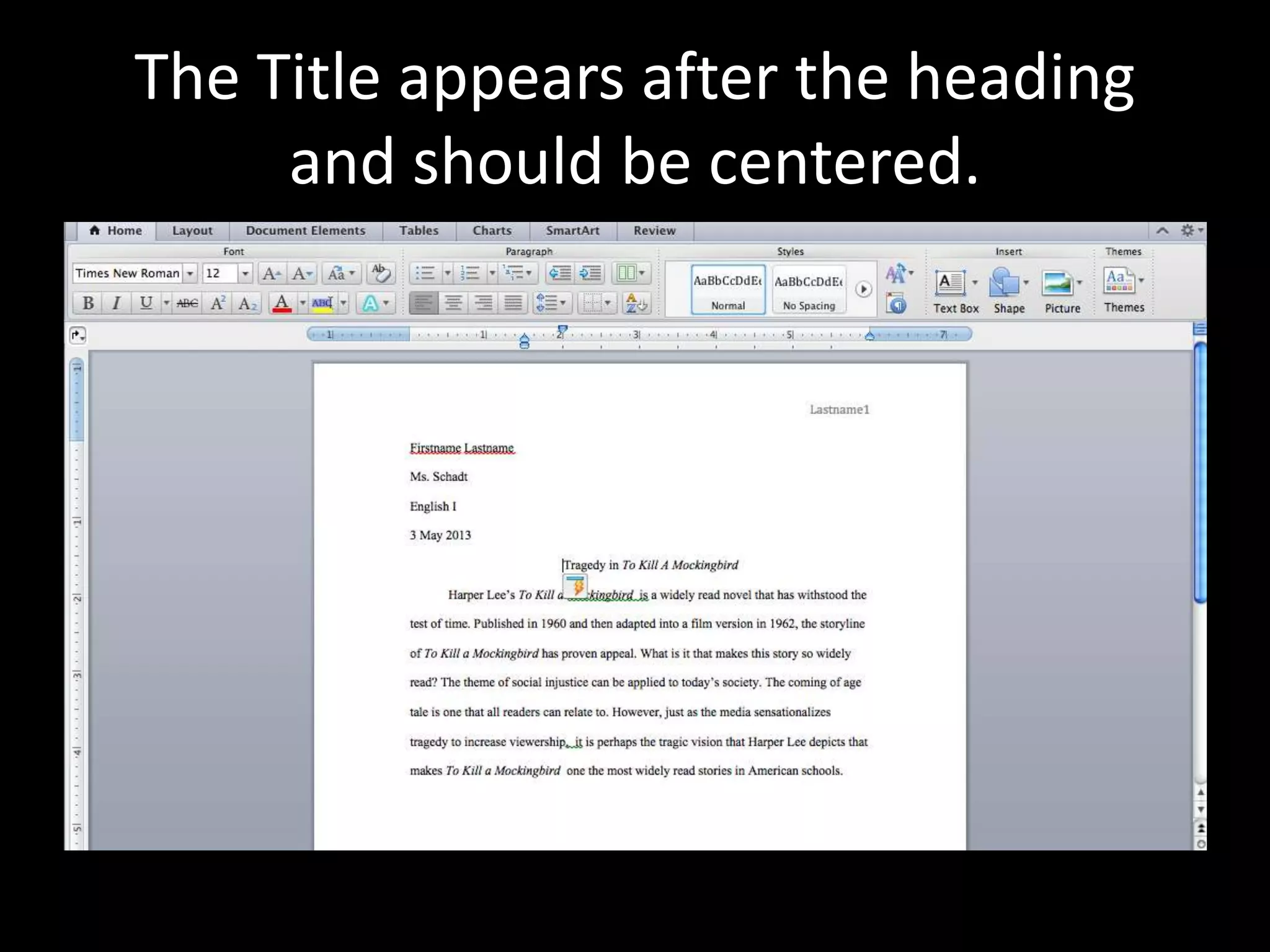The width and height of the screenshot is (1270, 952).
Task: Insert a Shape
Action: point(1009,292)
